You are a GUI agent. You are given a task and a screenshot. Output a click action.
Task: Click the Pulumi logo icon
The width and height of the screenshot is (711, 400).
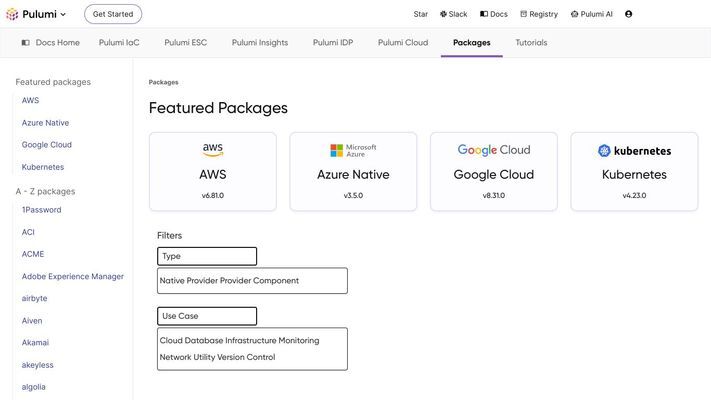(12, 14)
